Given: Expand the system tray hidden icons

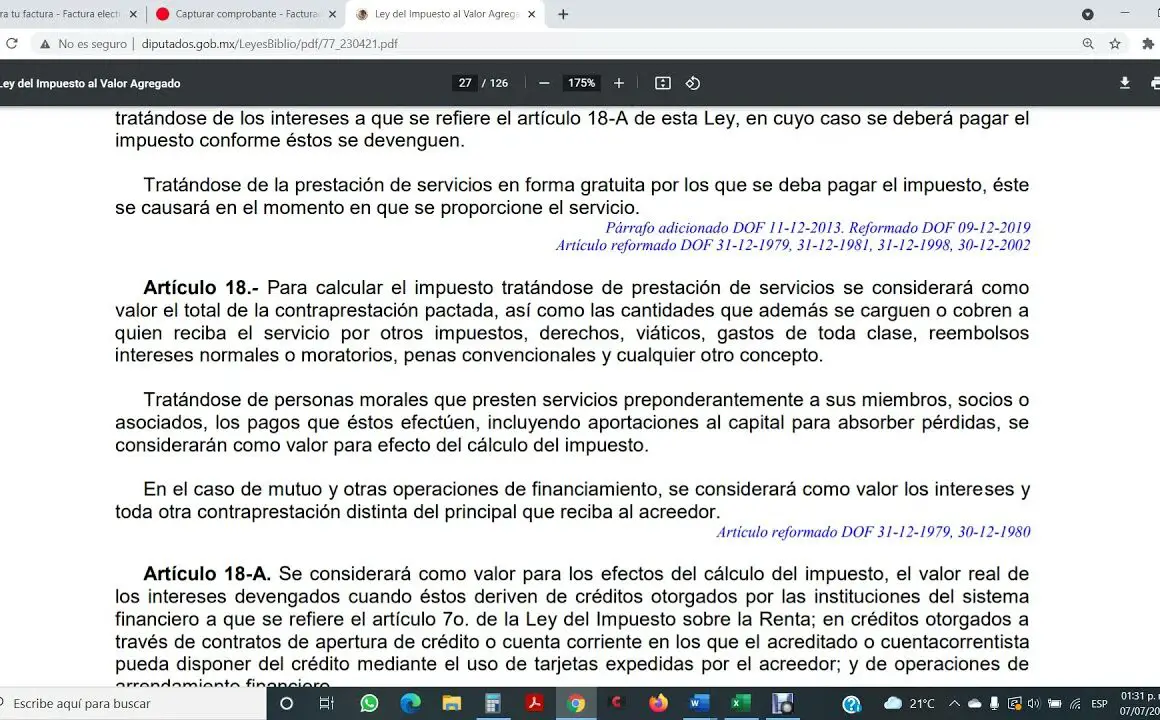Looking at the screenshot, I should (953, 703).
